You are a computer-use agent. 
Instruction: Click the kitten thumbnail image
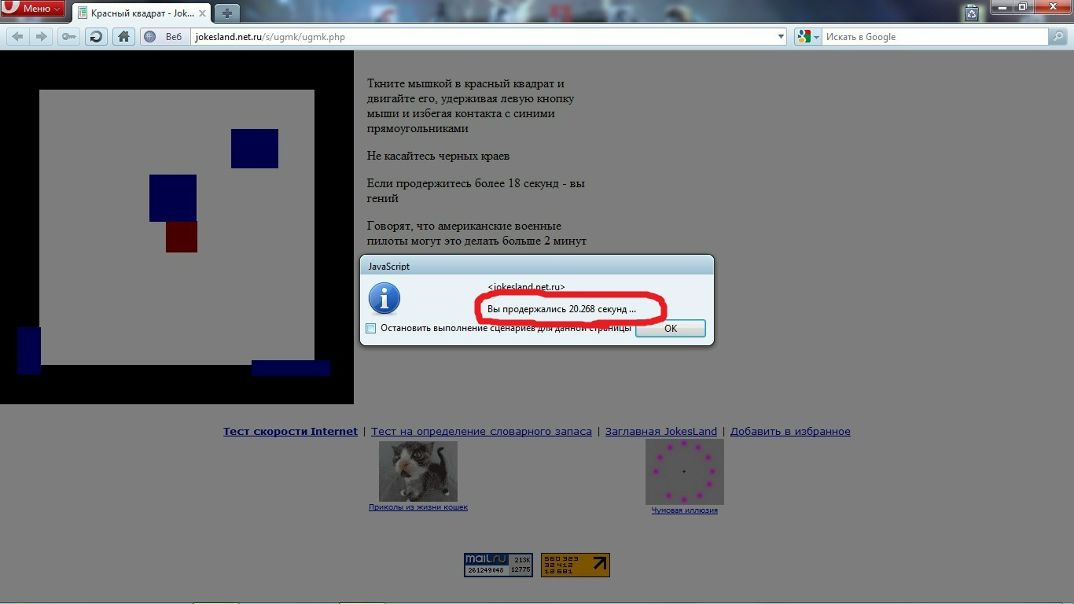(418, 471)
